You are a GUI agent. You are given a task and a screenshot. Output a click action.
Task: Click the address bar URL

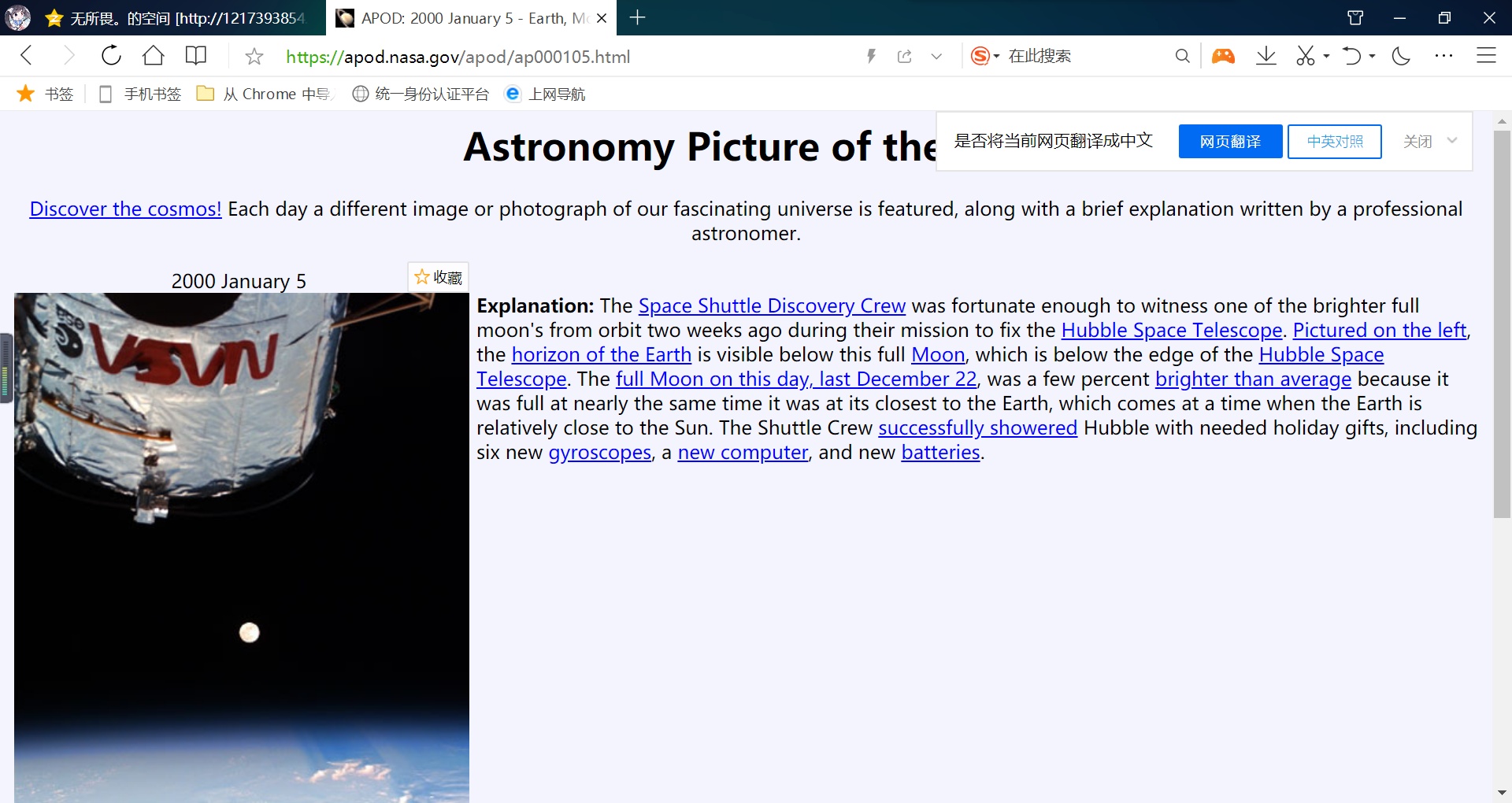click(x=458, y=57)
